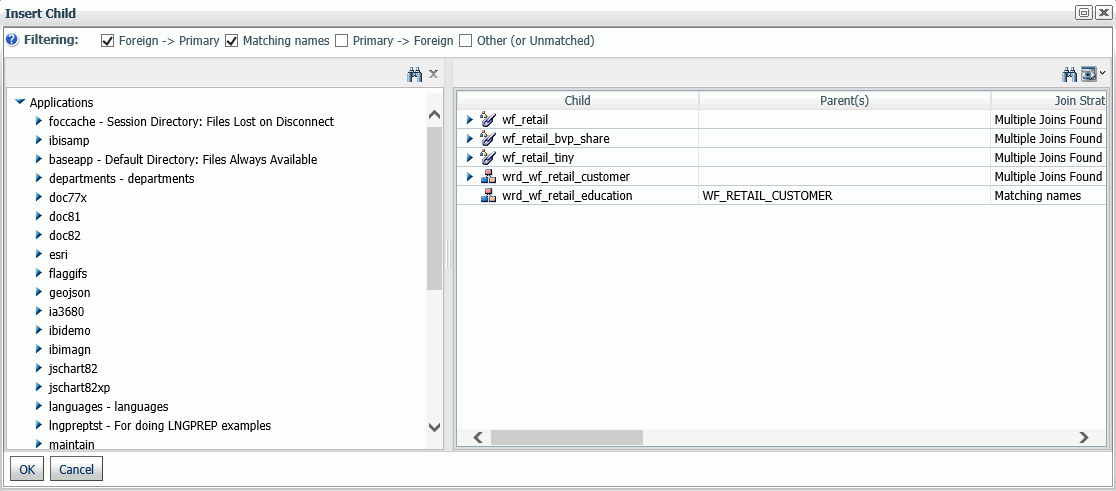The image size is (1116, 491).
Task: Expand the wf_retail_bvp_share child row
Action: tap(470, 139)
